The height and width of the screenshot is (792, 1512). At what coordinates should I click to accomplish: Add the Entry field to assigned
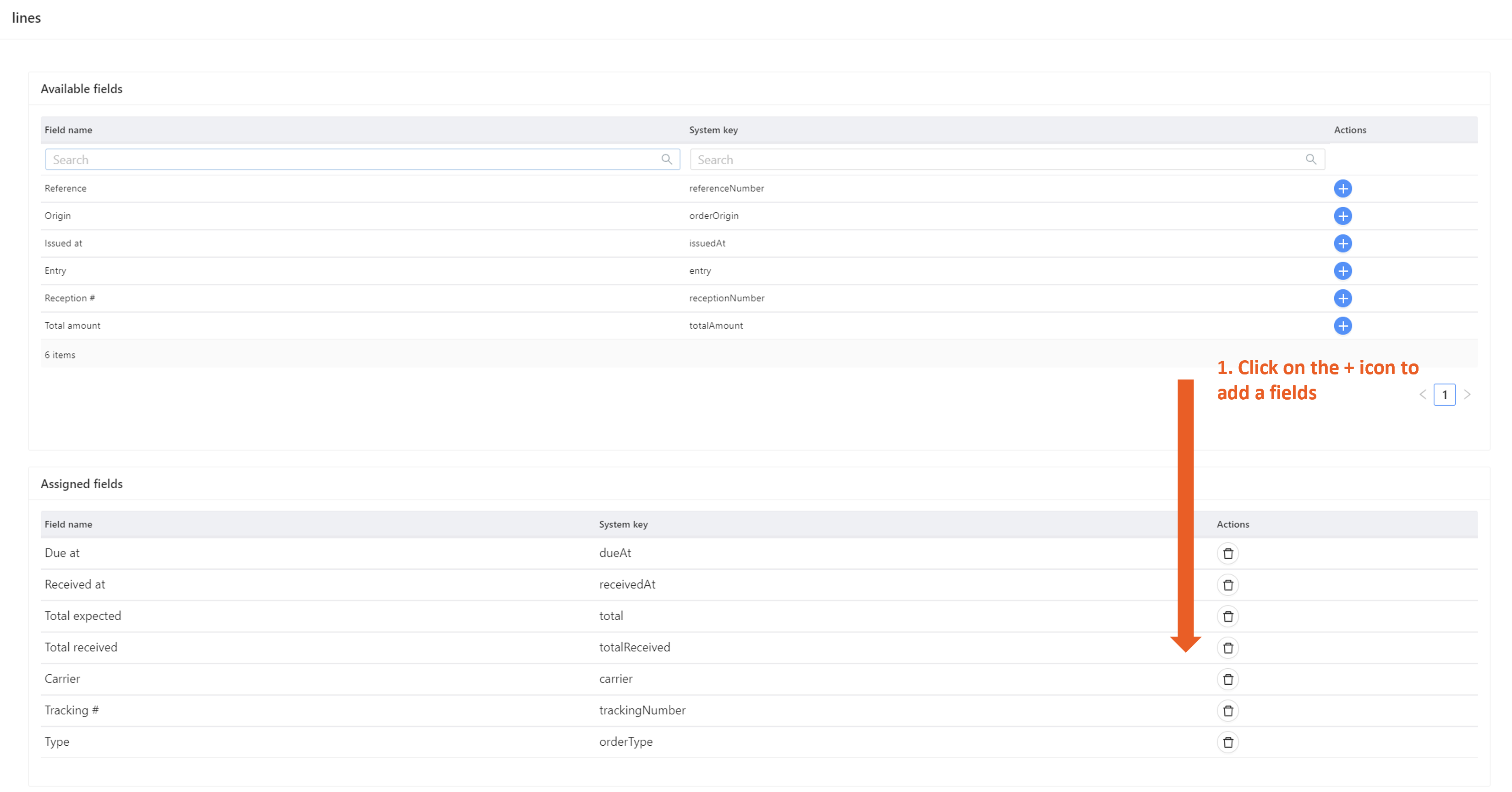coord(1342,271)
